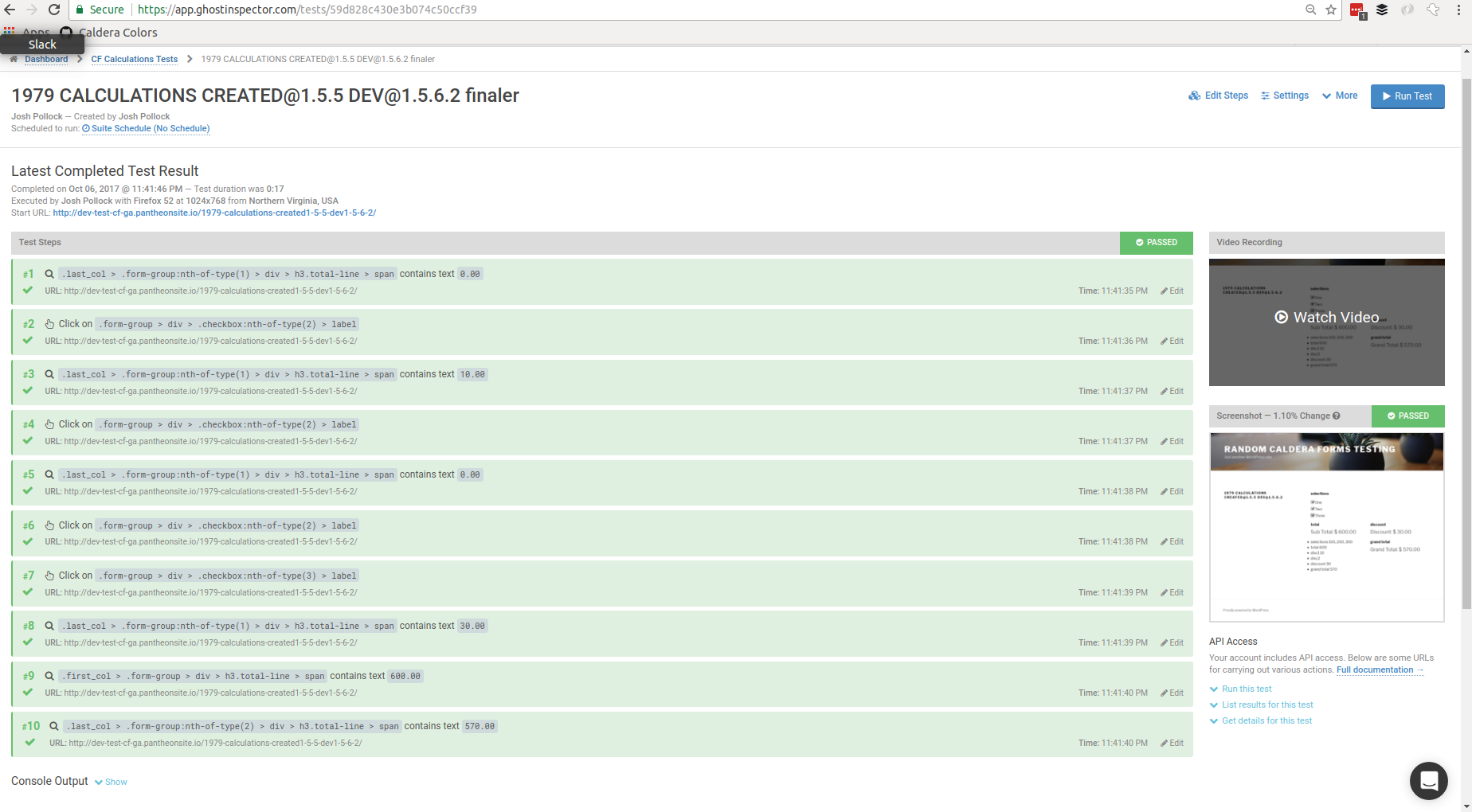
Task: Open the test Settings icon
Action: click(1266, 96)
